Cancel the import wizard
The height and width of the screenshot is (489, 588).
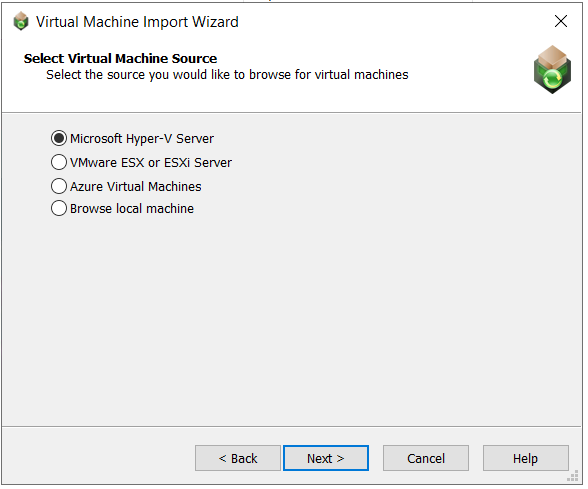point(426,458)
